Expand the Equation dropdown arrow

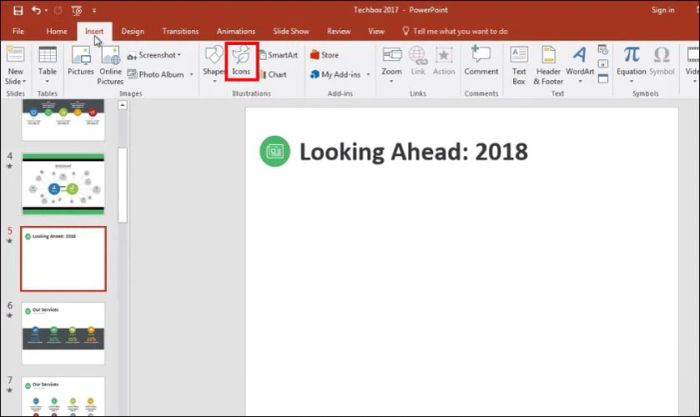[x=631, y=82]
